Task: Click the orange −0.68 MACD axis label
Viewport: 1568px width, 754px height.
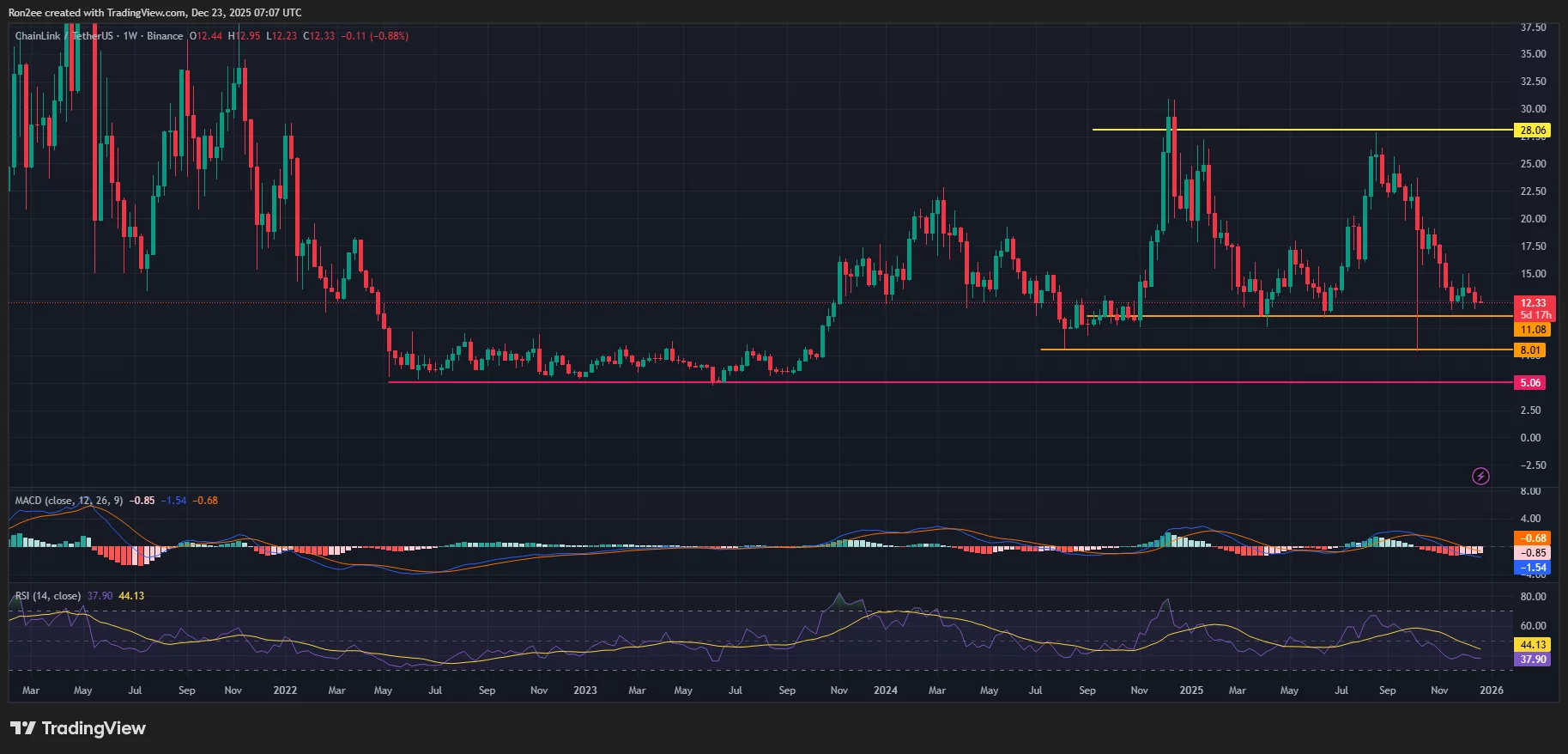Action: point(1533,538)
